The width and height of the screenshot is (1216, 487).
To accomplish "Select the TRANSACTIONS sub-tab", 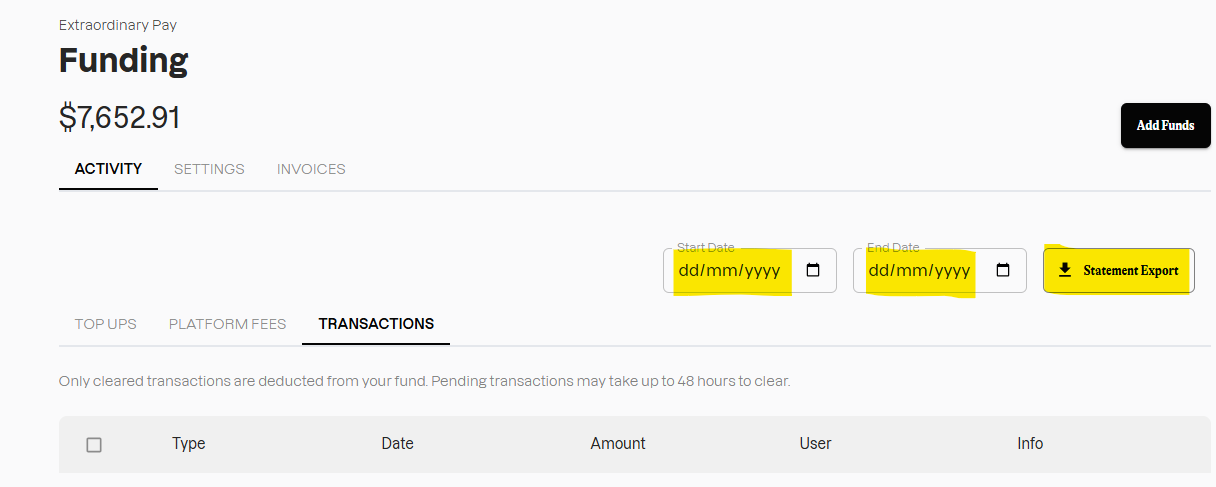I will tap(376, 324).
